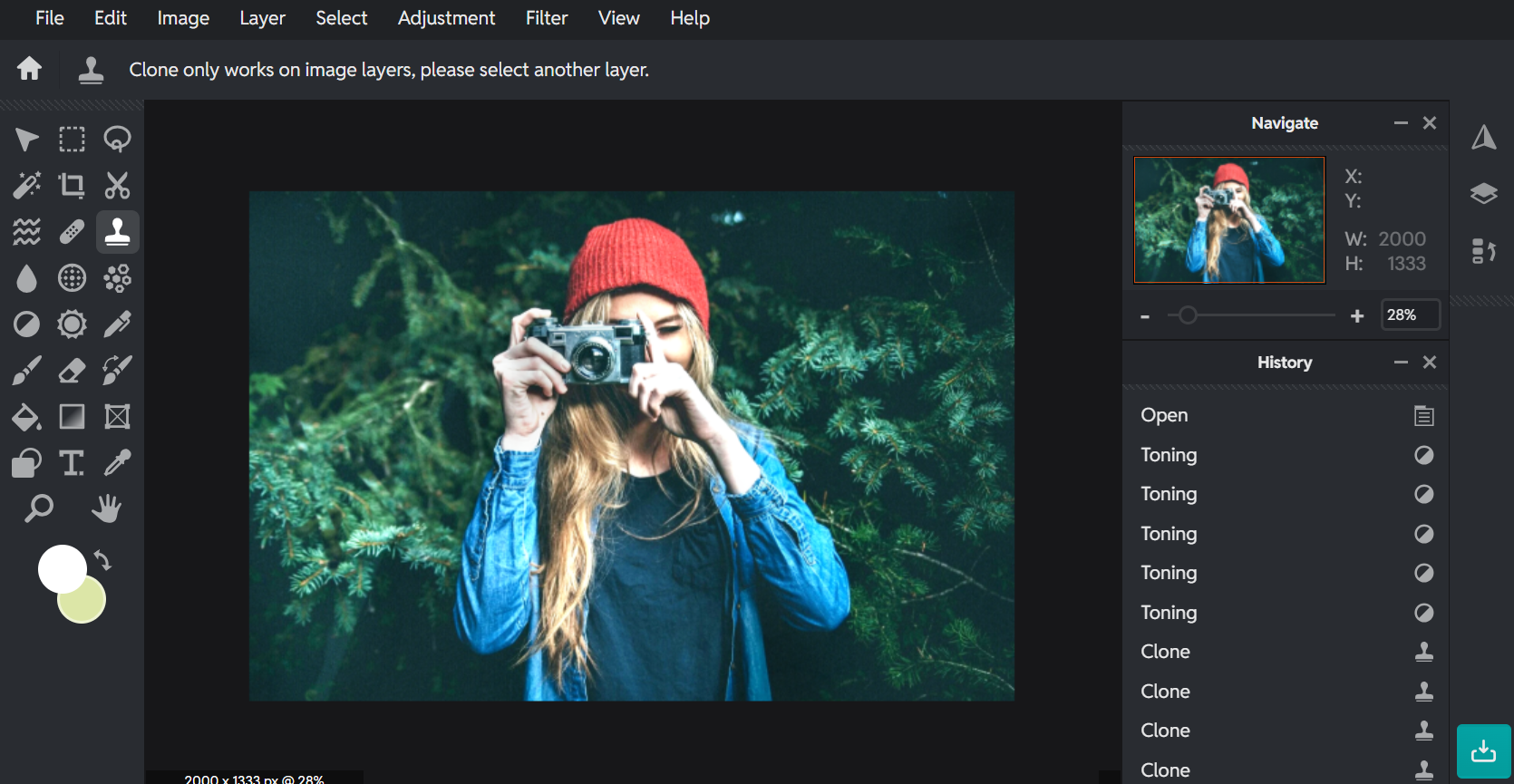Swap foreground and background colors
Viewport: 1514px width, 784px height.
[x=102, y=561]
